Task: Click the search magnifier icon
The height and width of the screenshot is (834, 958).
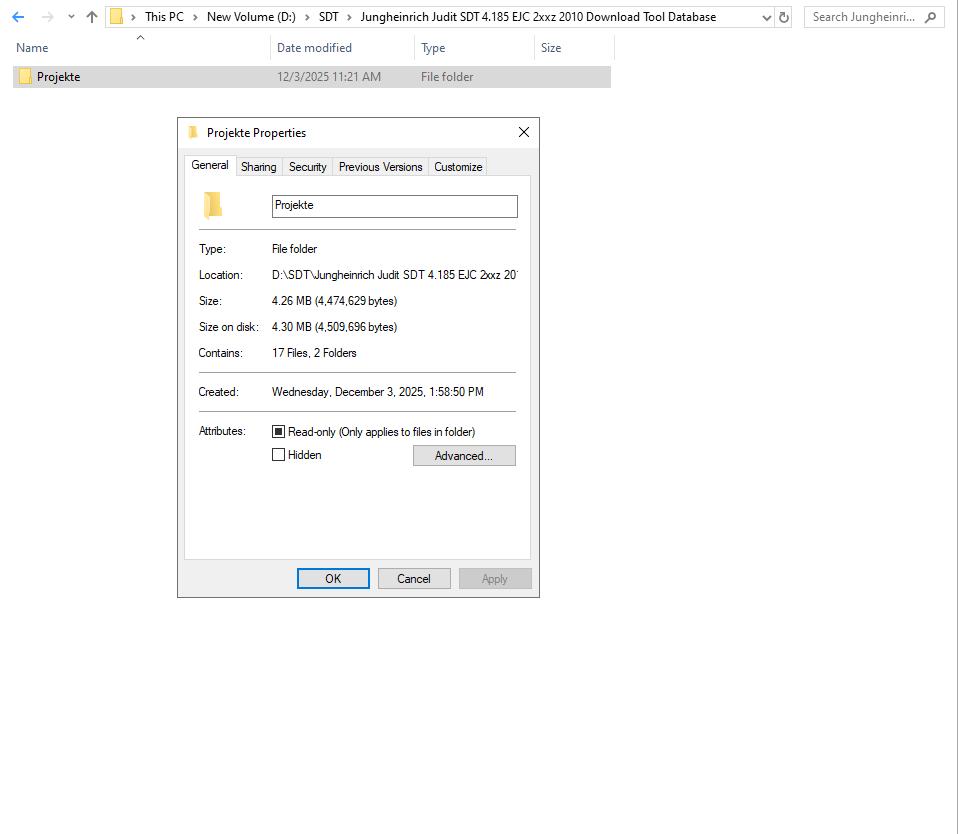Action: (931, 17)
